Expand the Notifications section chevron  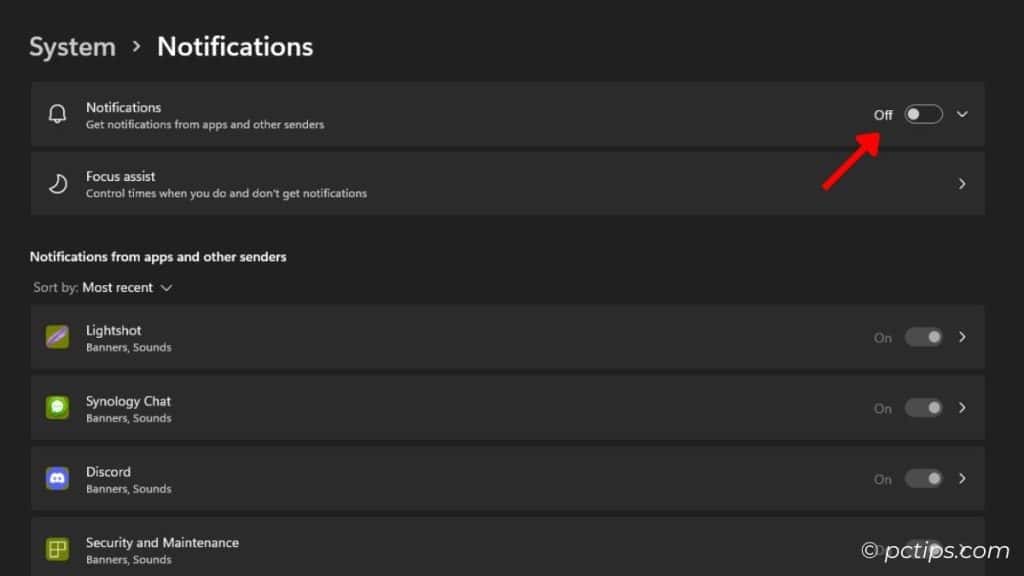(x=961, y=114)
